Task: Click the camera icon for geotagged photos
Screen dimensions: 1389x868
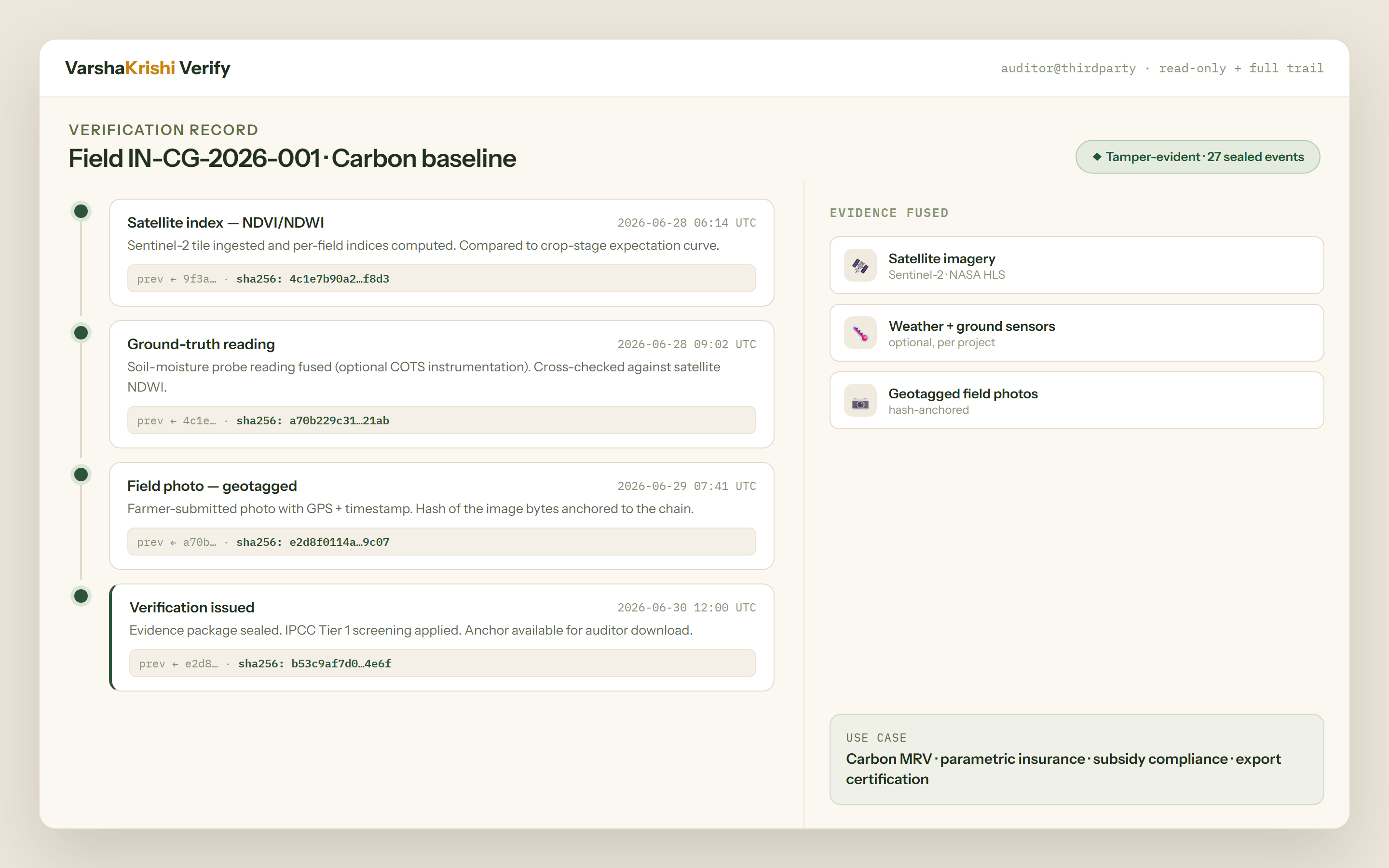Action: coord(860,401)
